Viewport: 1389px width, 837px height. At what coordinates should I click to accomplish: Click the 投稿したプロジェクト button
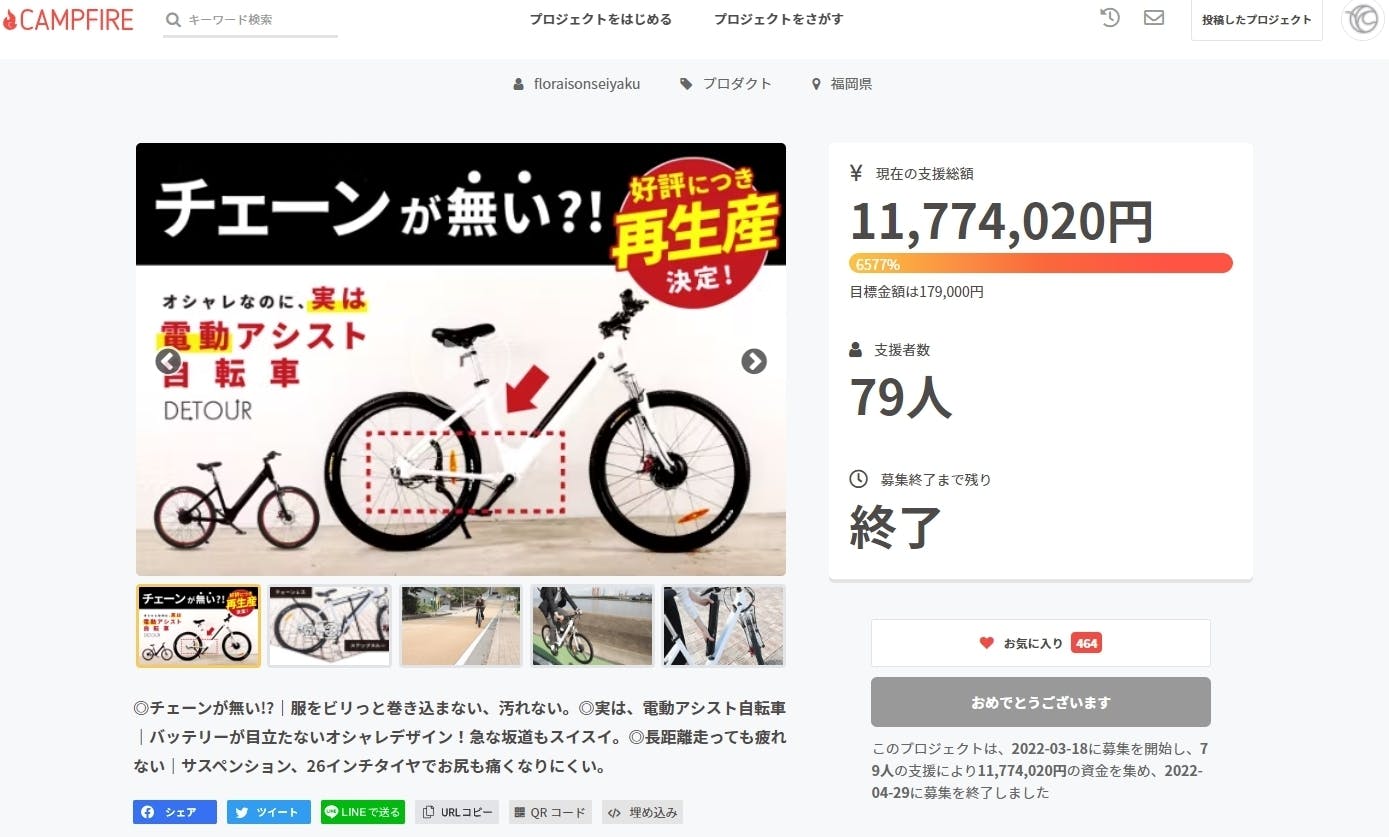point(1256,20)
